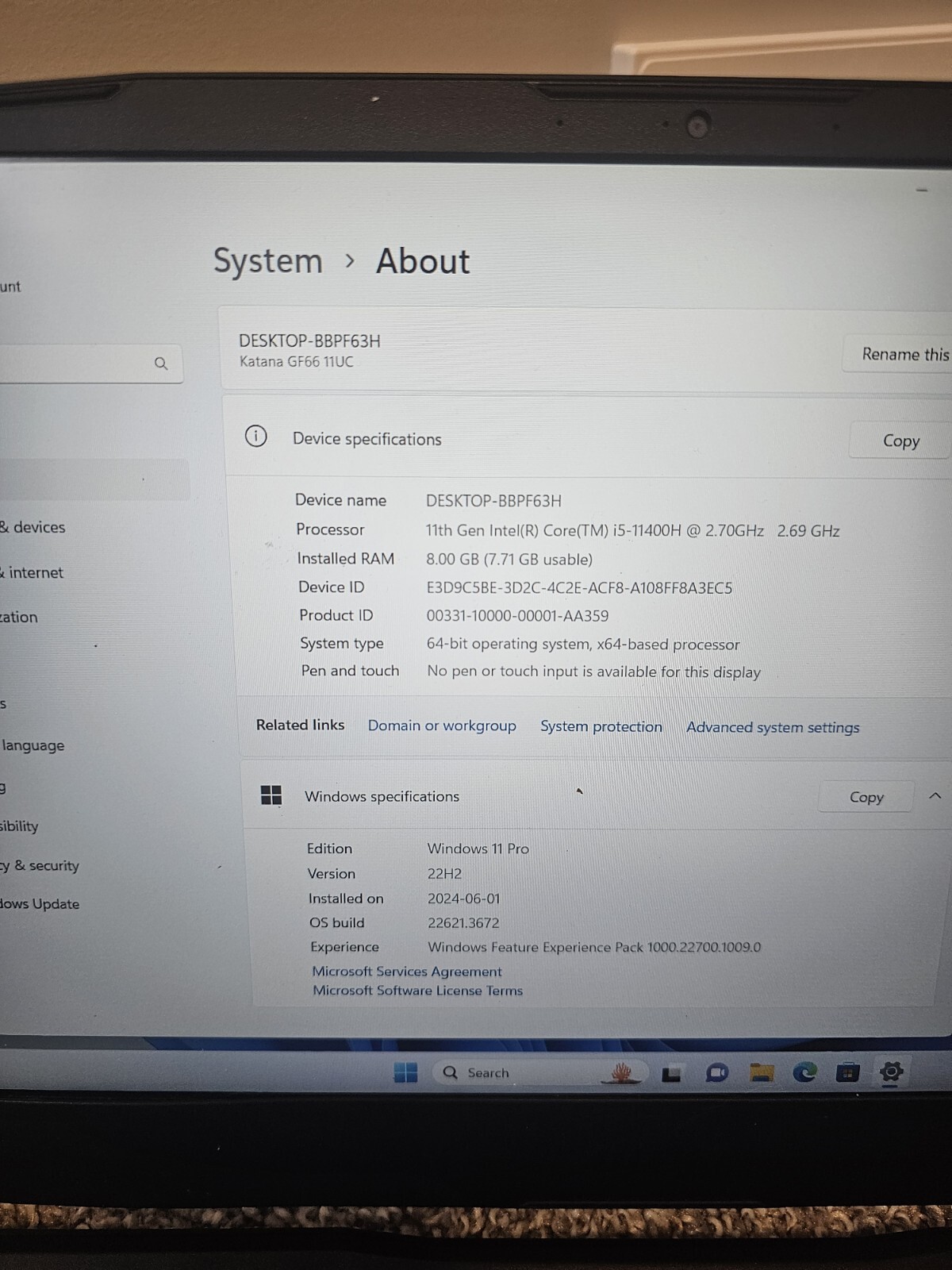Launch Microsoft Edge from the taskbar
Viewport: 952px width, 1270px height.
(x=804, y=1073)
